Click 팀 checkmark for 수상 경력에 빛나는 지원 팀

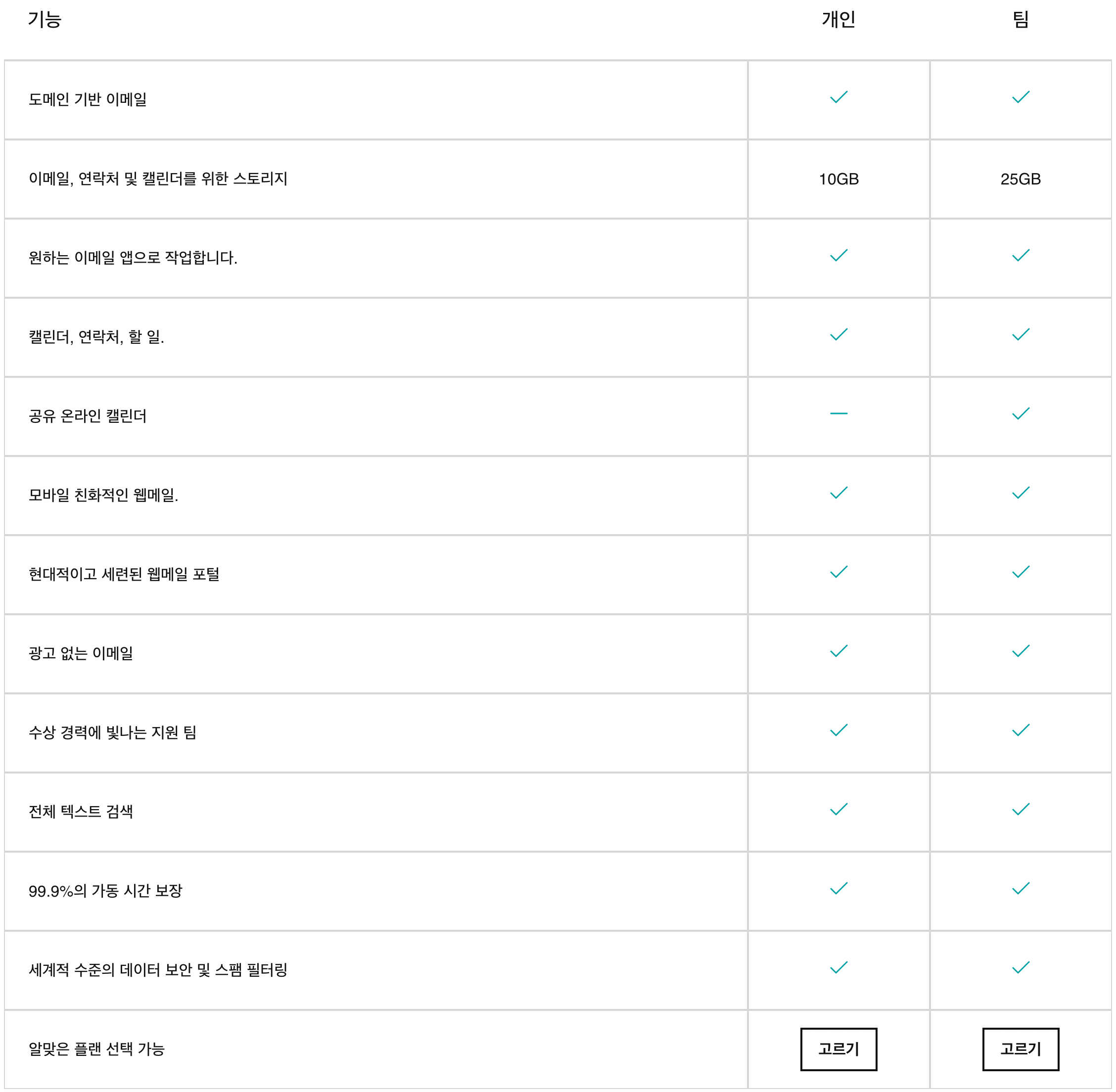tap(1020, 730)
